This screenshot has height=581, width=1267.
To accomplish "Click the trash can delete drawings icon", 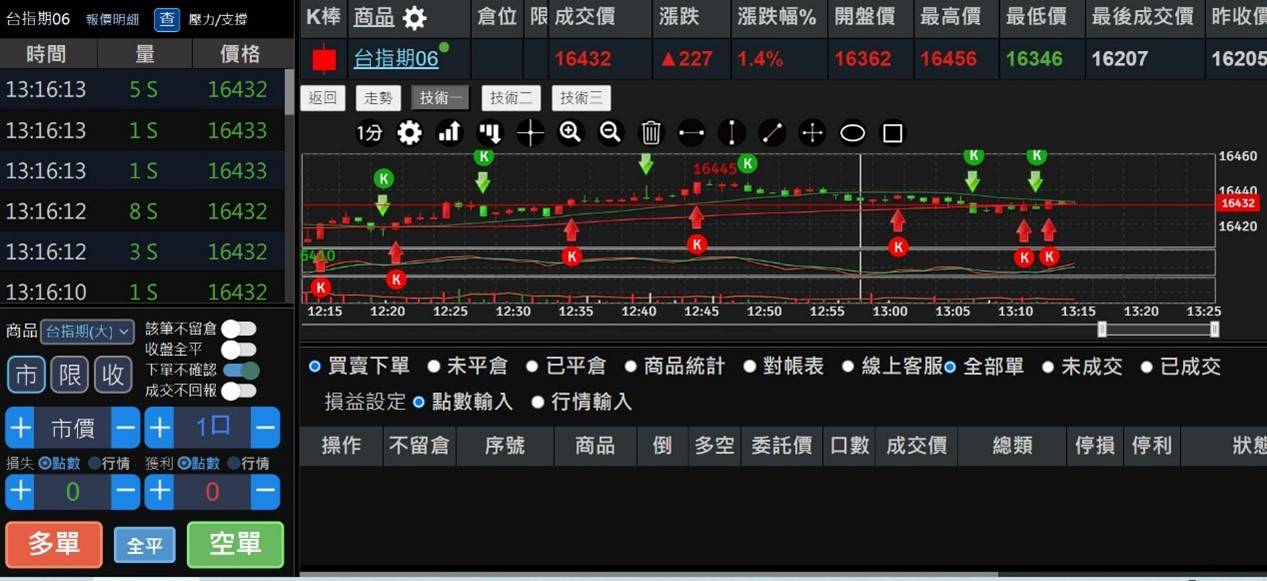I will (651, 133).
